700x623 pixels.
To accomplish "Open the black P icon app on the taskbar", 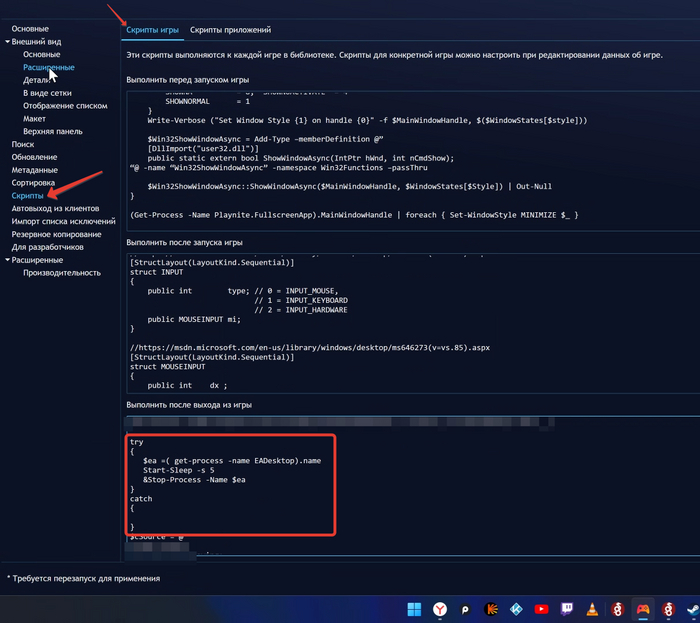I will click(x=465, y=609).
